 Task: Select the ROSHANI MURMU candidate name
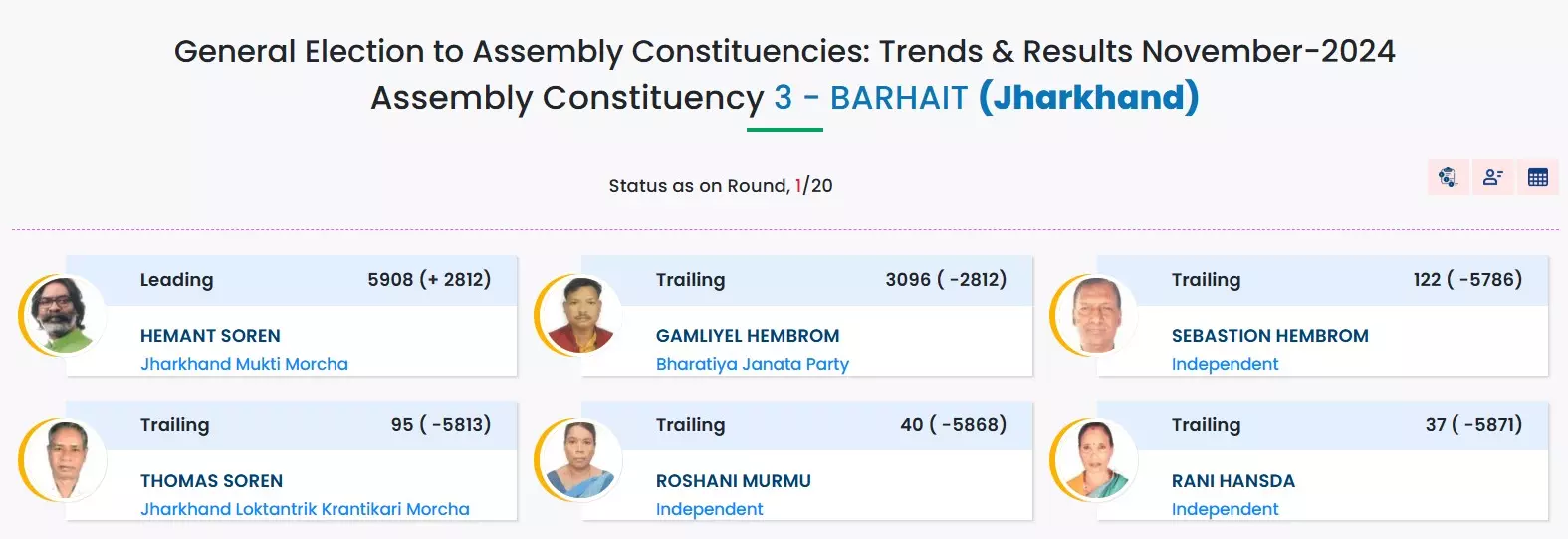click(x=733, y=481)
